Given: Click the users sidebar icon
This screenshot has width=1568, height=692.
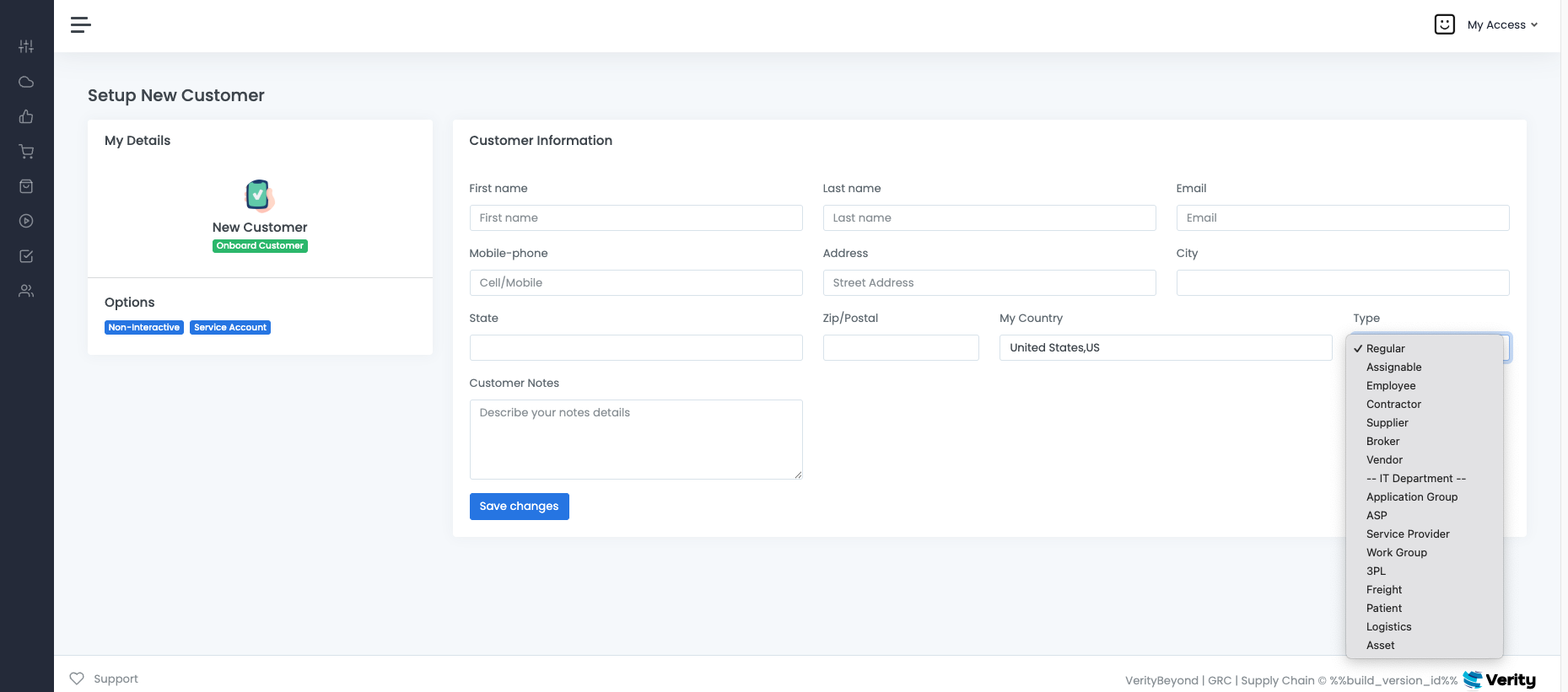Looking at the screenshot, I should click(x=26, y=291).
